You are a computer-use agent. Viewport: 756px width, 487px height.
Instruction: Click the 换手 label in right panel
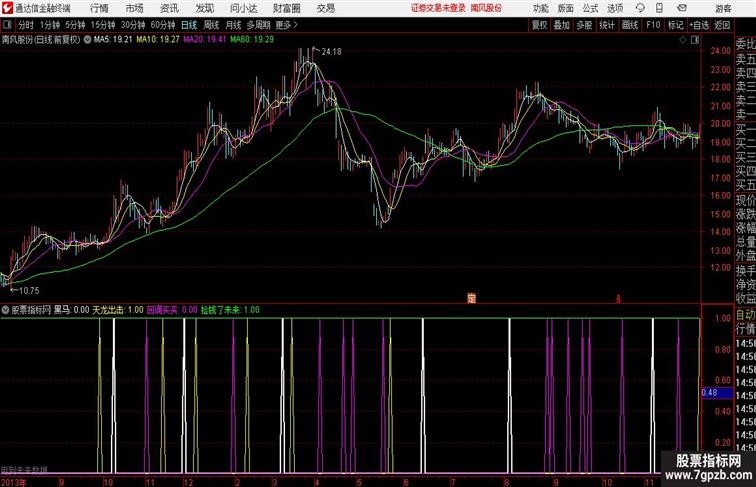coord(745,271)
